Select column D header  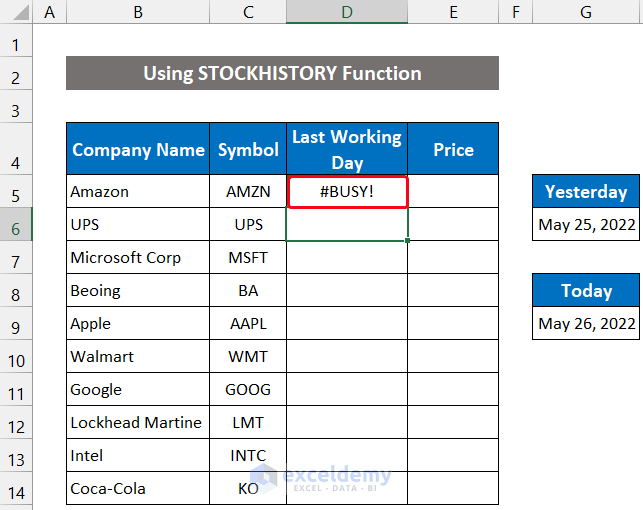pos(347,12)
